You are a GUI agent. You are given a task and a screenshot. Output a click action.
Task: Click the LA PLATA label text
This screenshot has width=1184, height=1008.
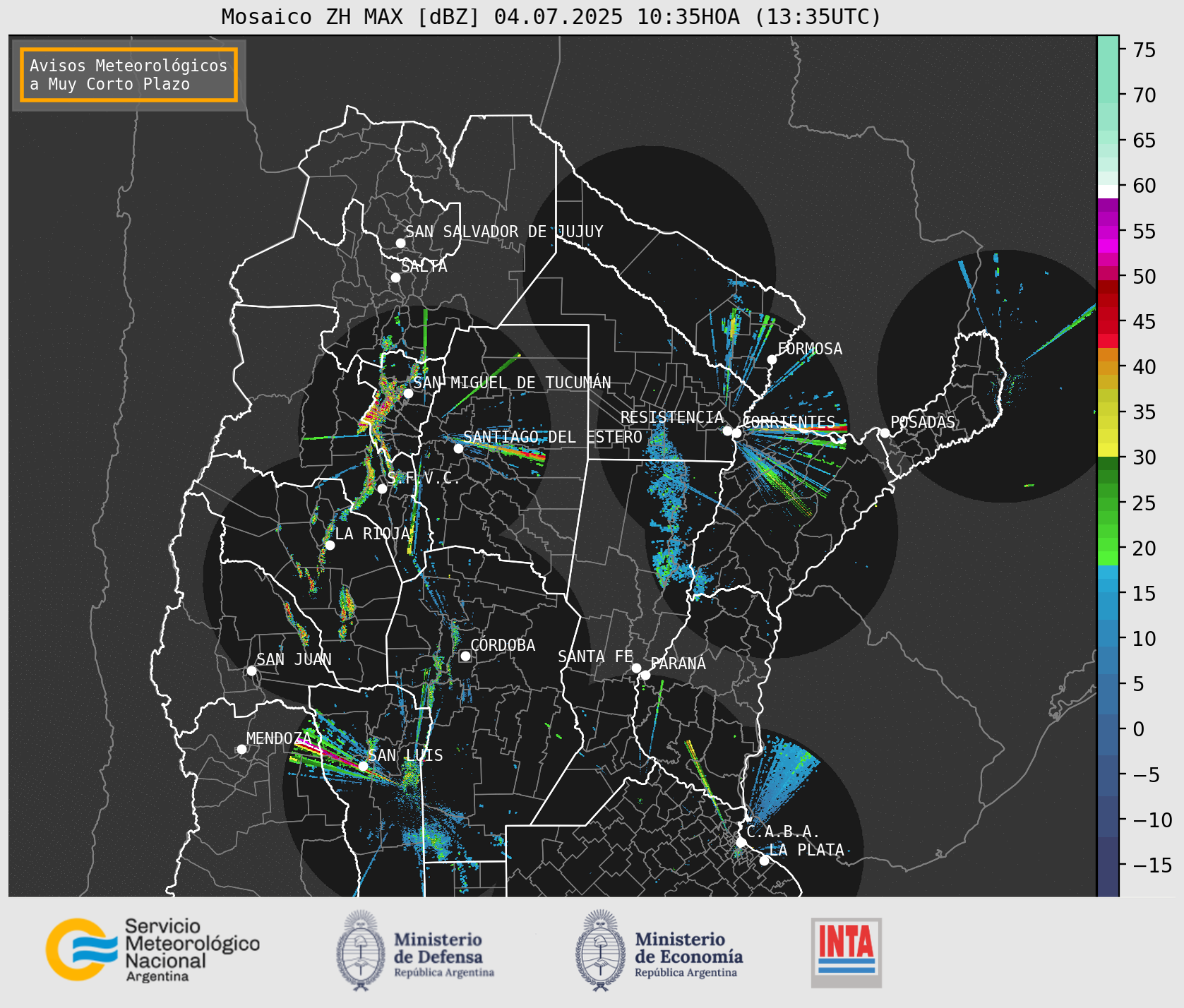pos(806,850)
